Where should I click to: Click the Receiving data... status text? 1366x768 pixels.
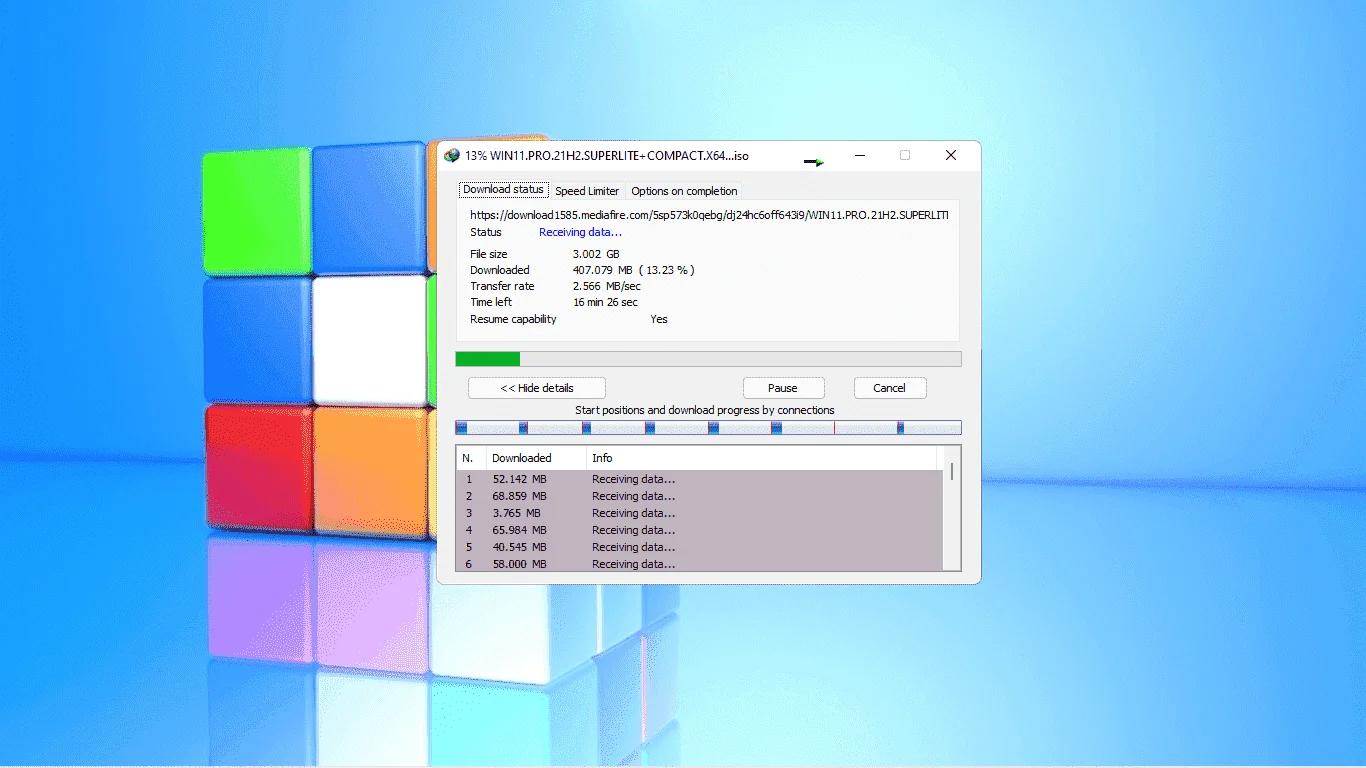pyautogui.click(x=580, y=232)
